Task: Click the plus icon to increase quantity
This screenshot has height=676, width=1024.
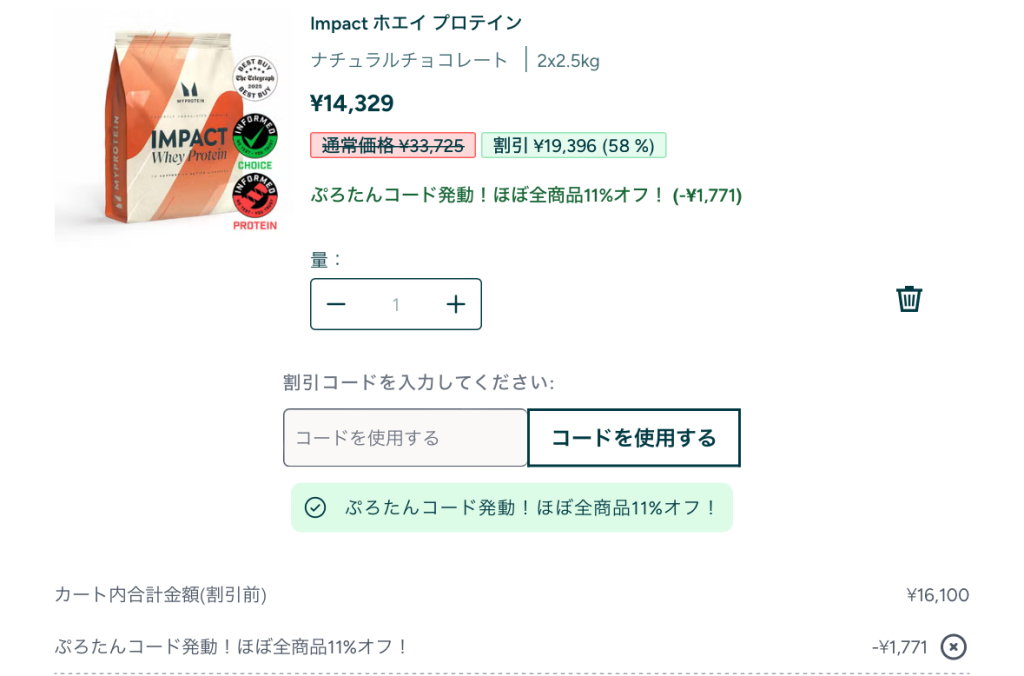Action: [x=455, y=304]
